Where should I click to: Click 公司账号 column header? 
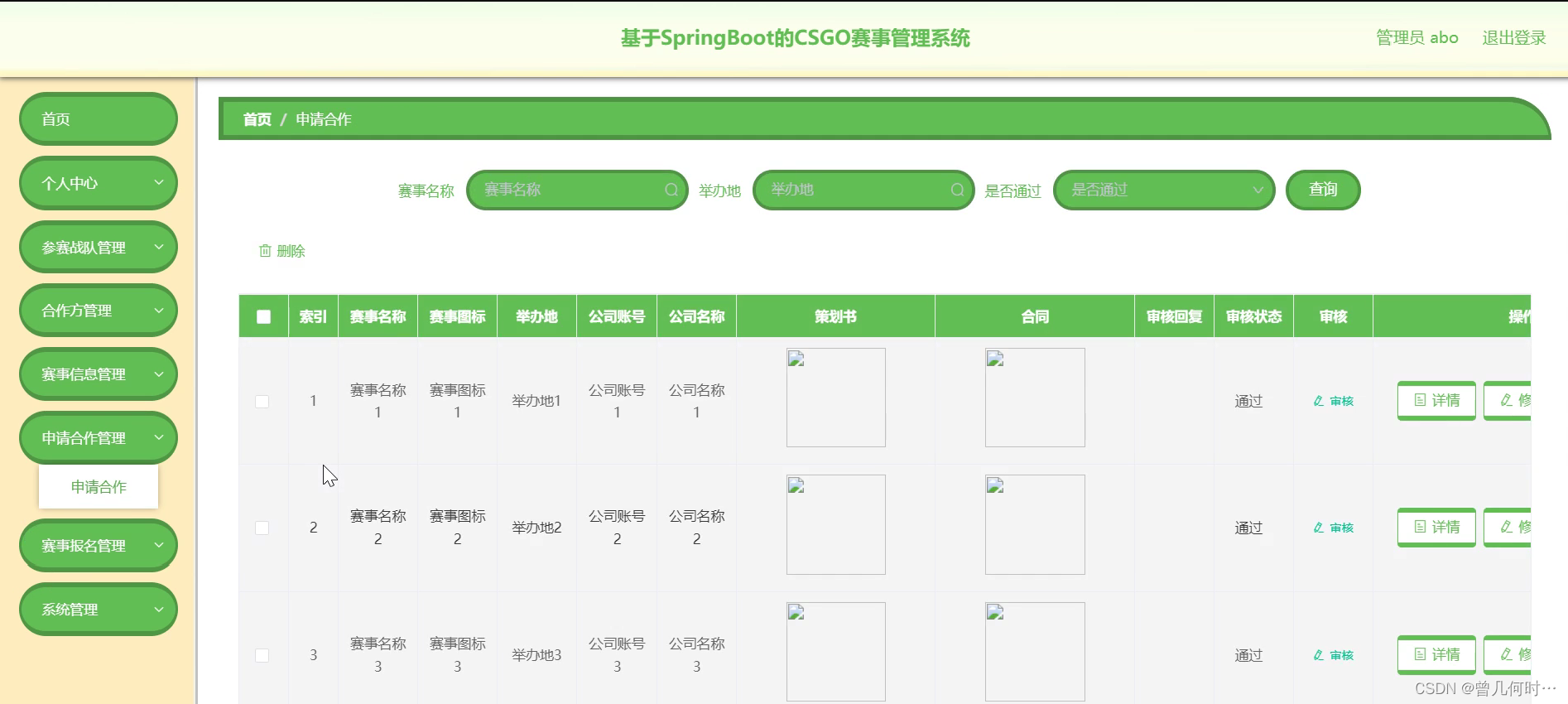click(617, 316)
